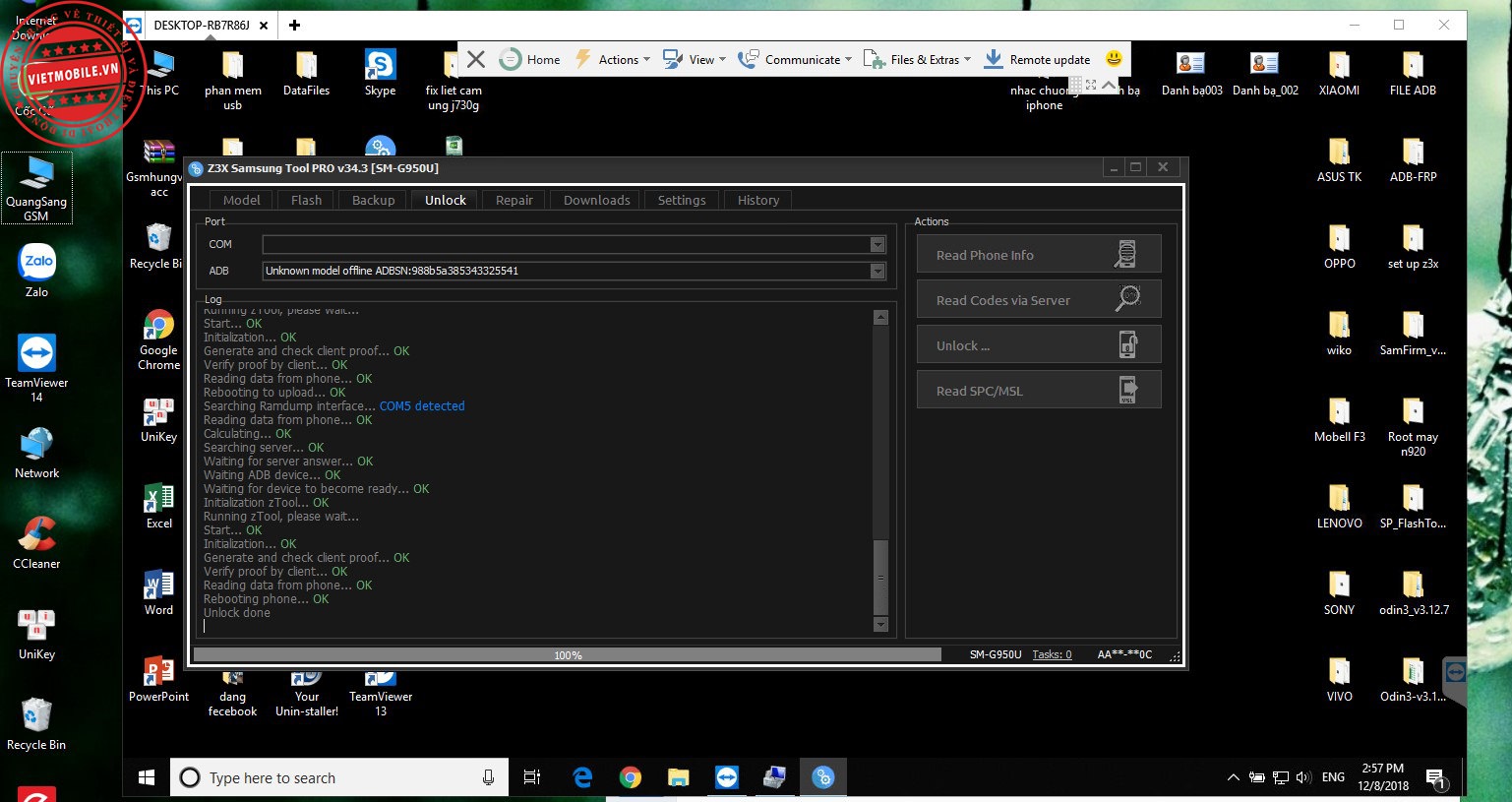Click Read SPC/MSL button

(x=1039, y=390)
